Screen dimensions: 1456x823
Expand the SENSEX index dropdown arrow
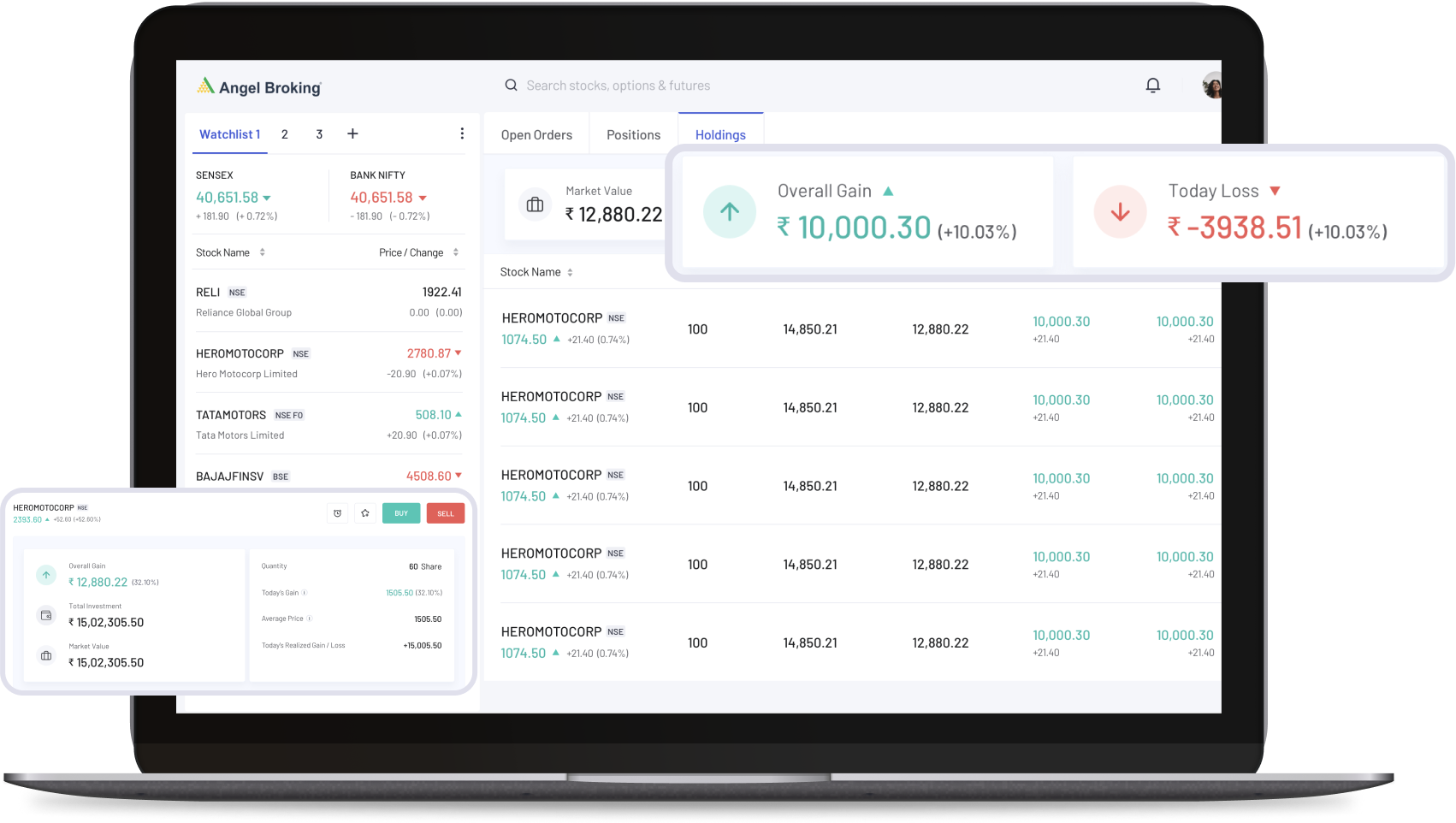coord(266,197)
